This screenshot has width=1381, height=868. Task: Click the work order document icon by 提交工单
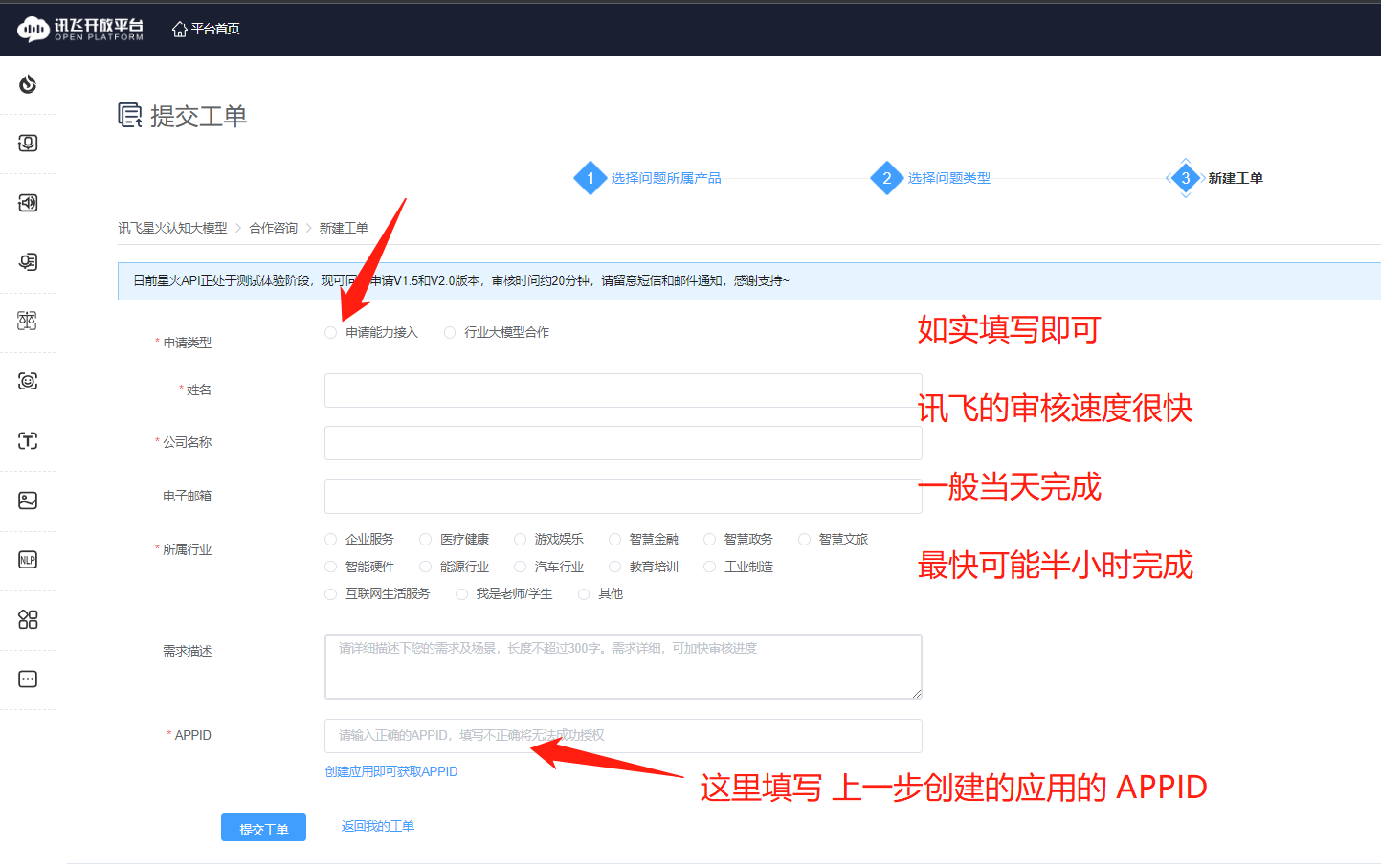pos(130,115)
